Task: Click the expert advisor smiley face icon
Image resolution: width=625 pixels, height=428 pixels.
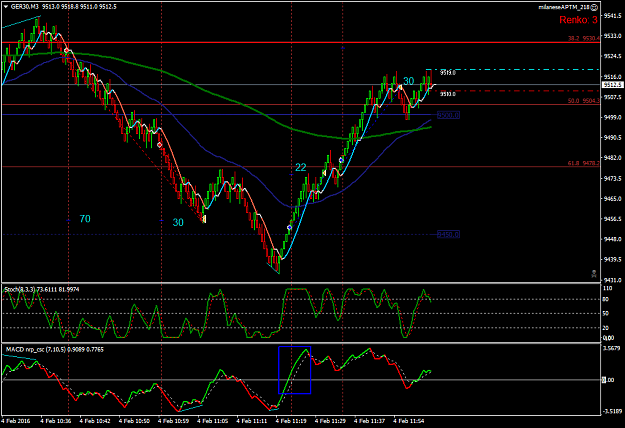Action: (594, 7)
